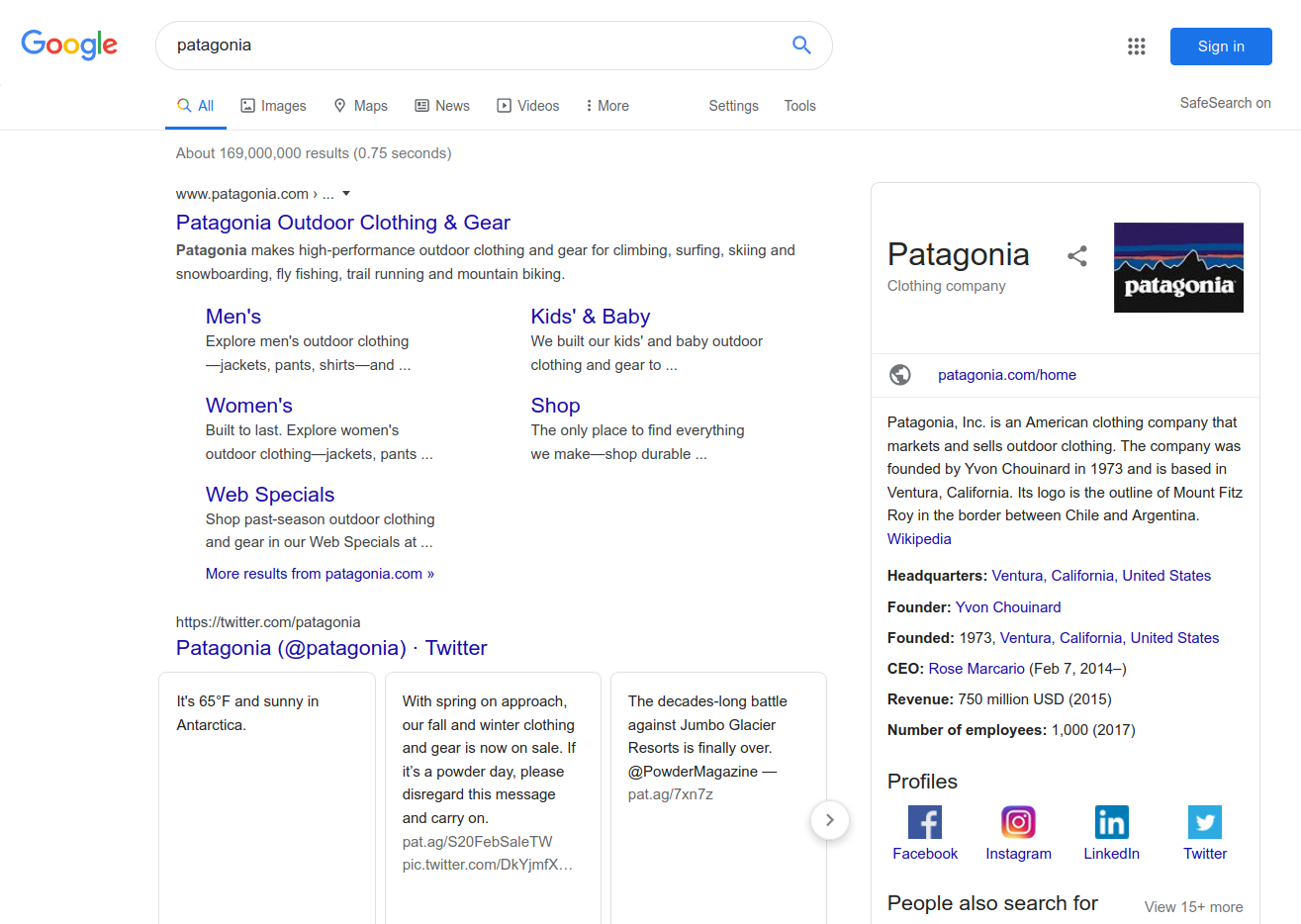Click CEO Rose Marcario link
This screenshot has height=924, width=1301.
point(976,669)
